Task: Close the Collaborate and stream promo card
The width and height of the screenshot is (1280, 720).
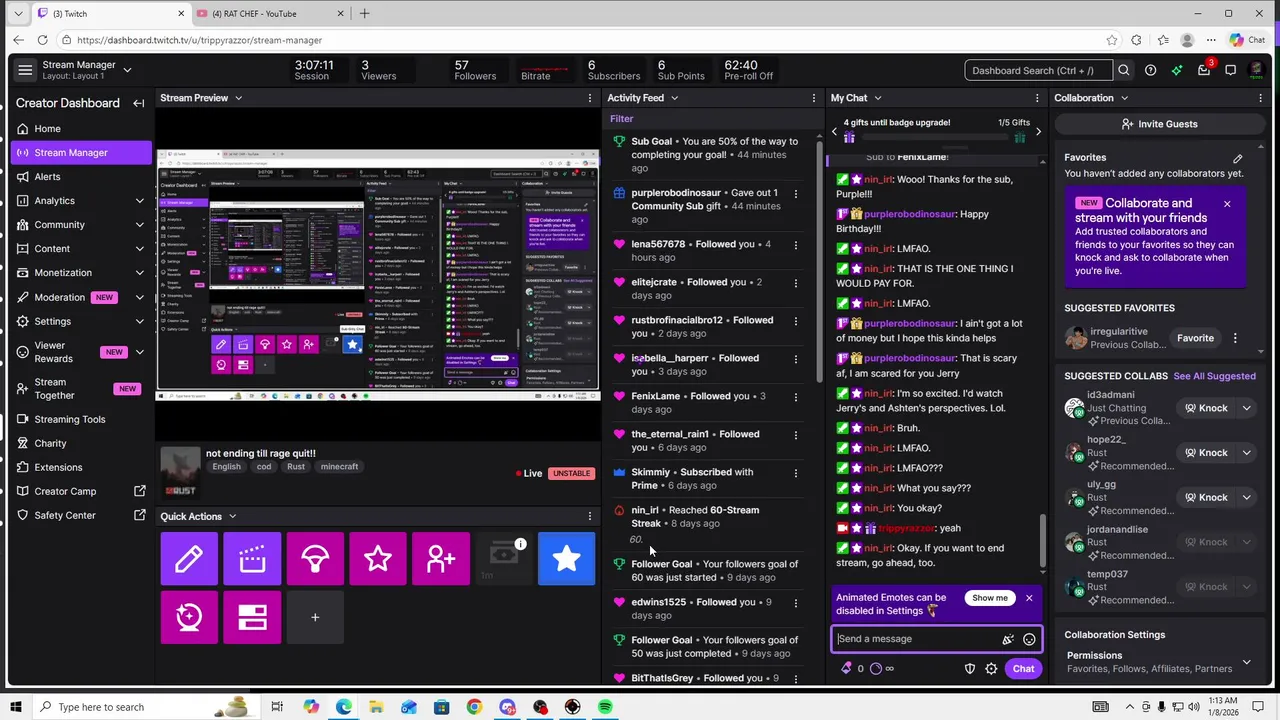Action: pos(1227,204)
